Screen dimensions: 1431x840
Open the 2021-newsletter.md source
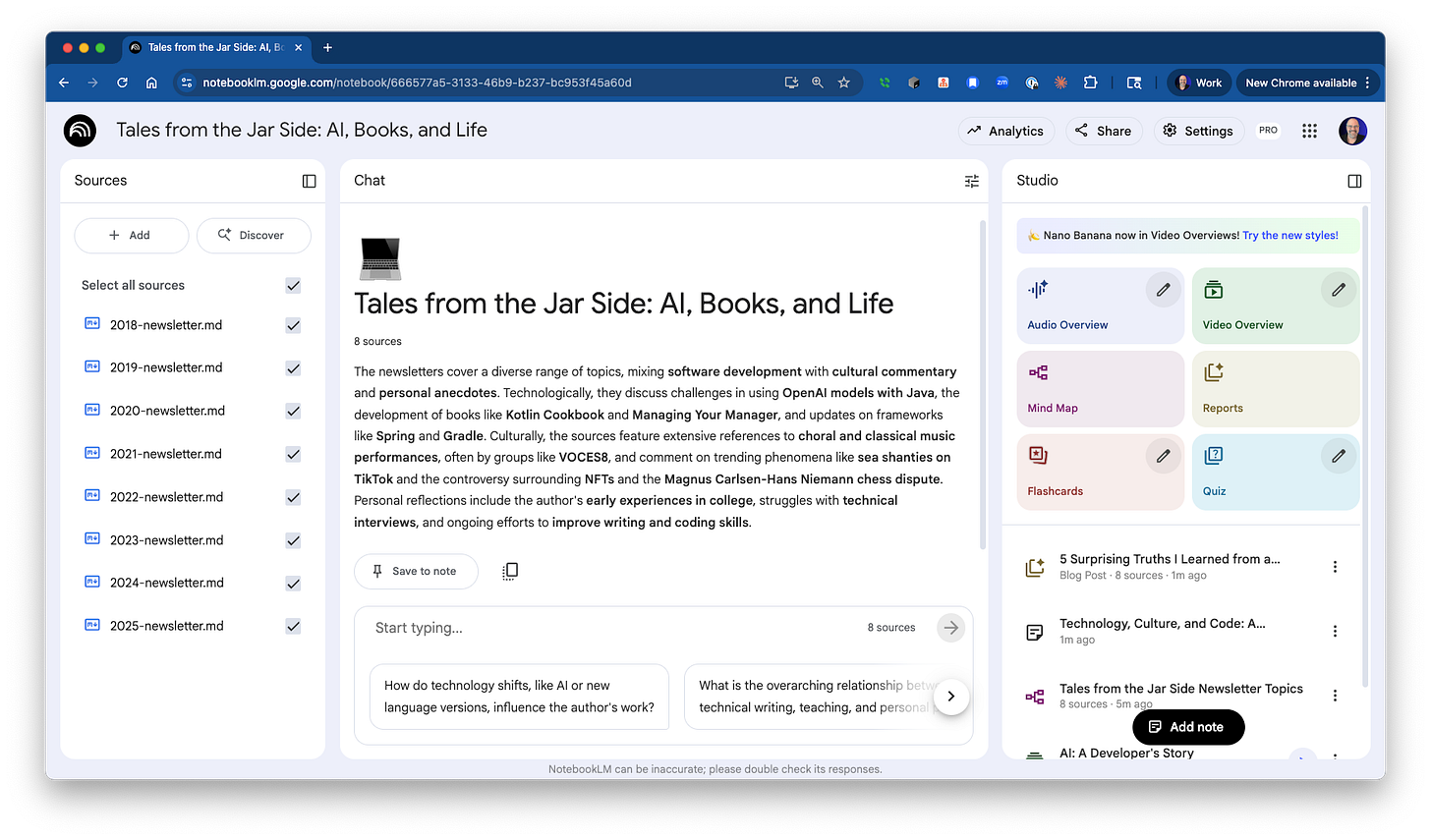166,454
